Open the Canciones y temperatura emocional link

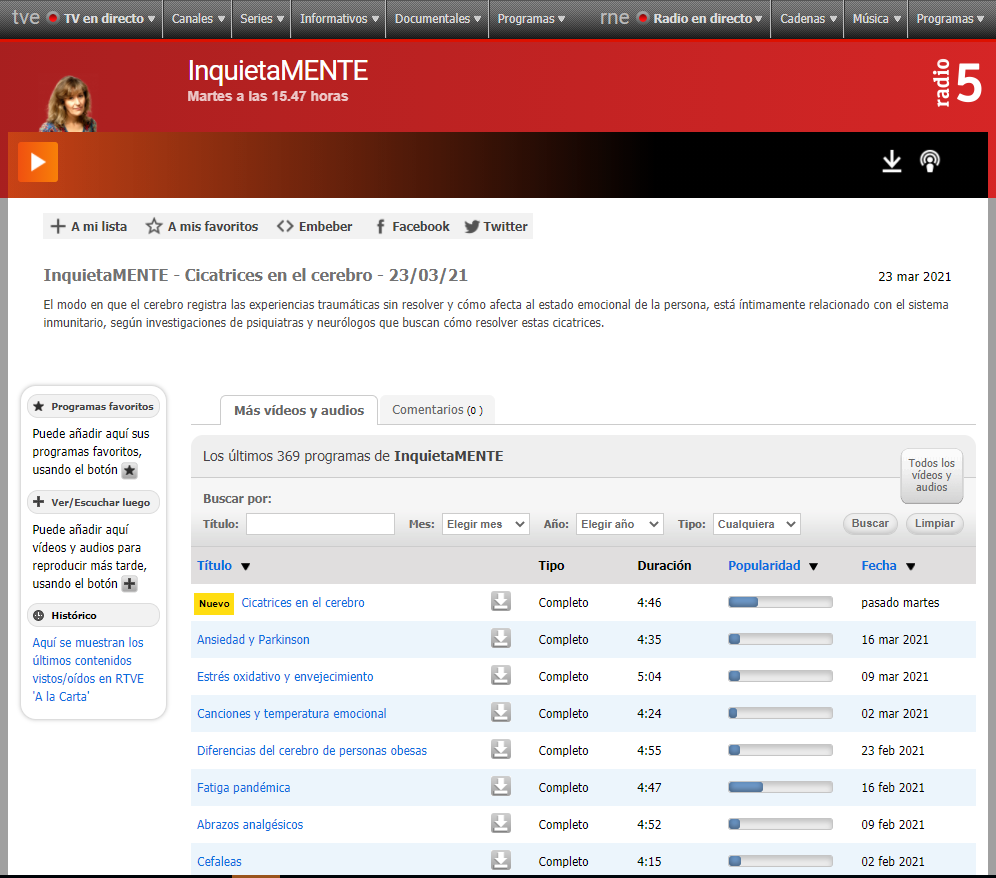point(292,713)
